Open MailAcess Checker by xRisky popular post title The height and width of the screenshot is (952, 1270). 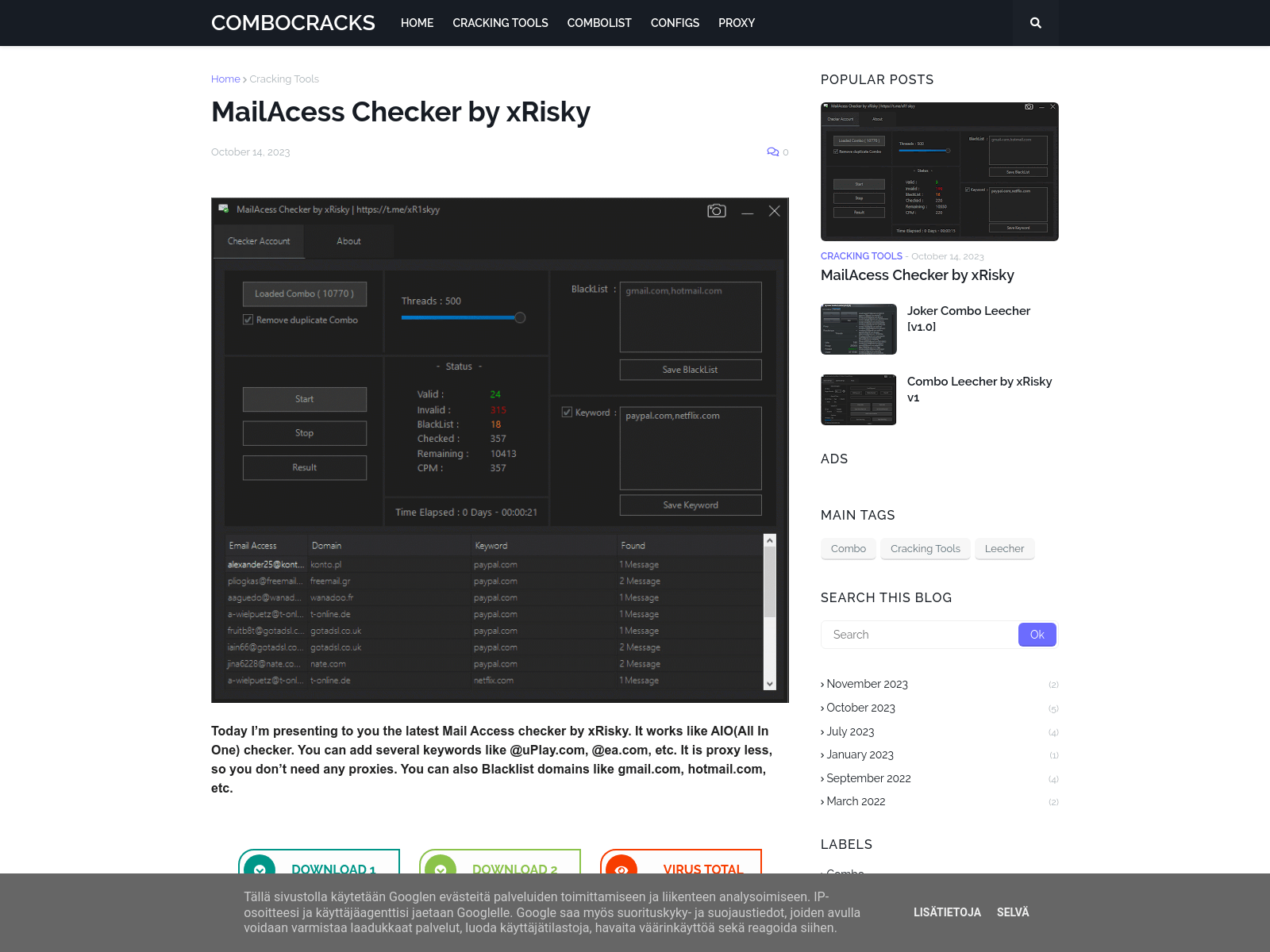[x=918, y=275]
